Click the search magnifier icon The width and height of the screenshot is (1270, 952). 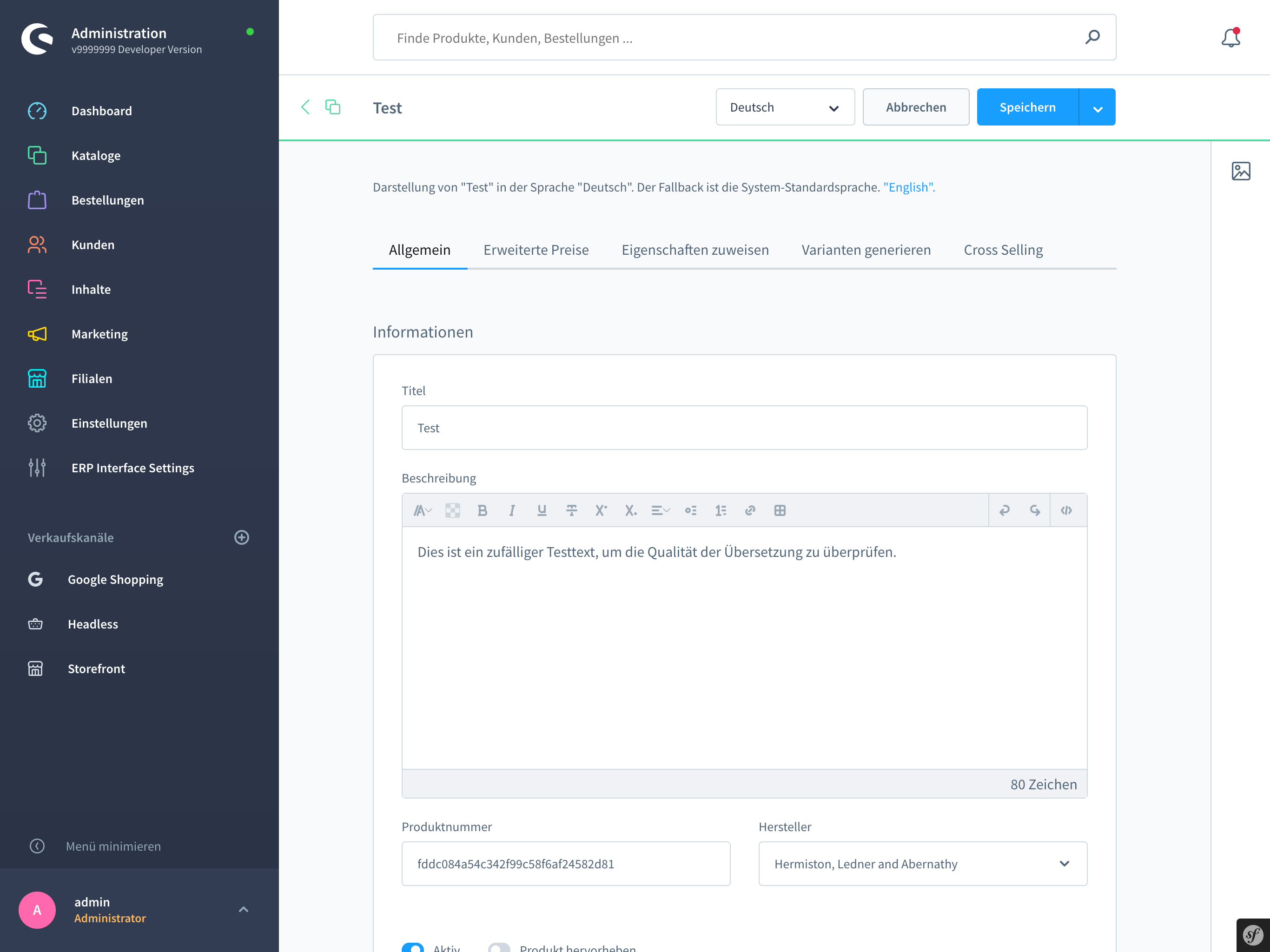(1092, 37)
